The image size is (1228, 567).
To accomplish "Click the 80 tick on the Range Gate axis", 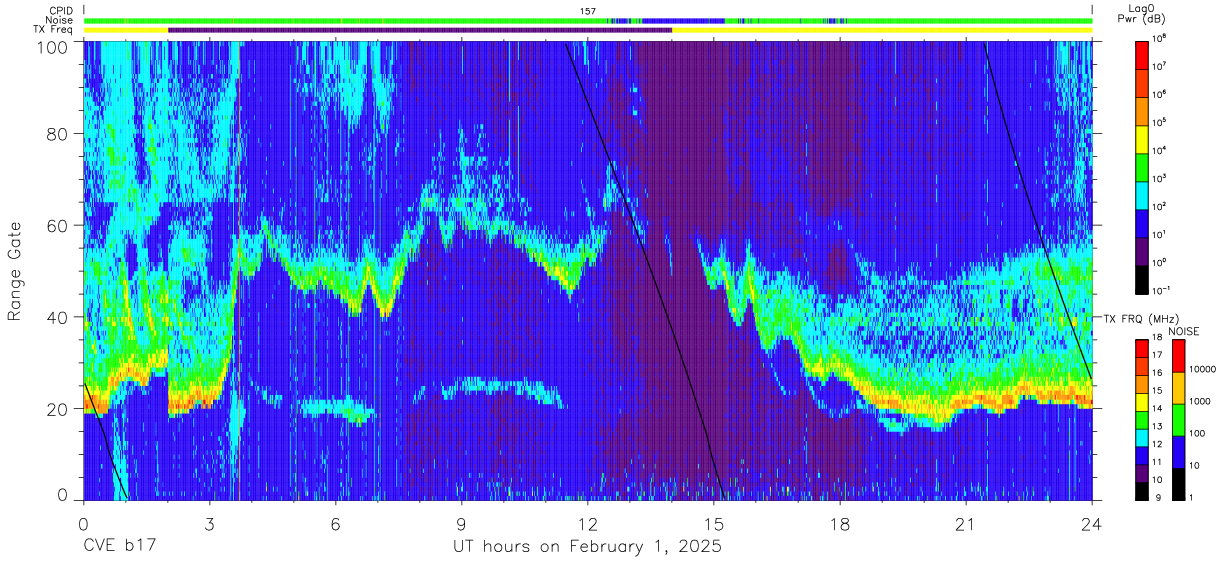I will click(56, 134).
